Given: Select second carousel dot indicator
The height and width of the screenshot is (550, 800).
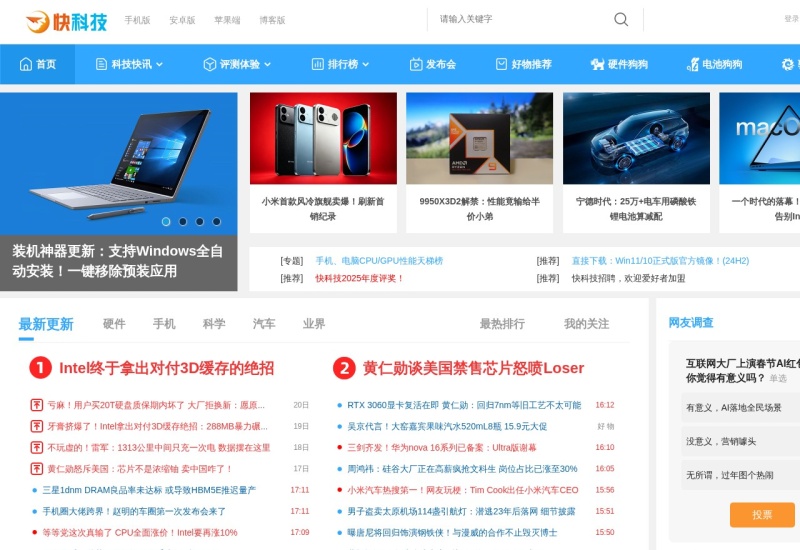Looking at the screenshot, I should coord(183,221).
